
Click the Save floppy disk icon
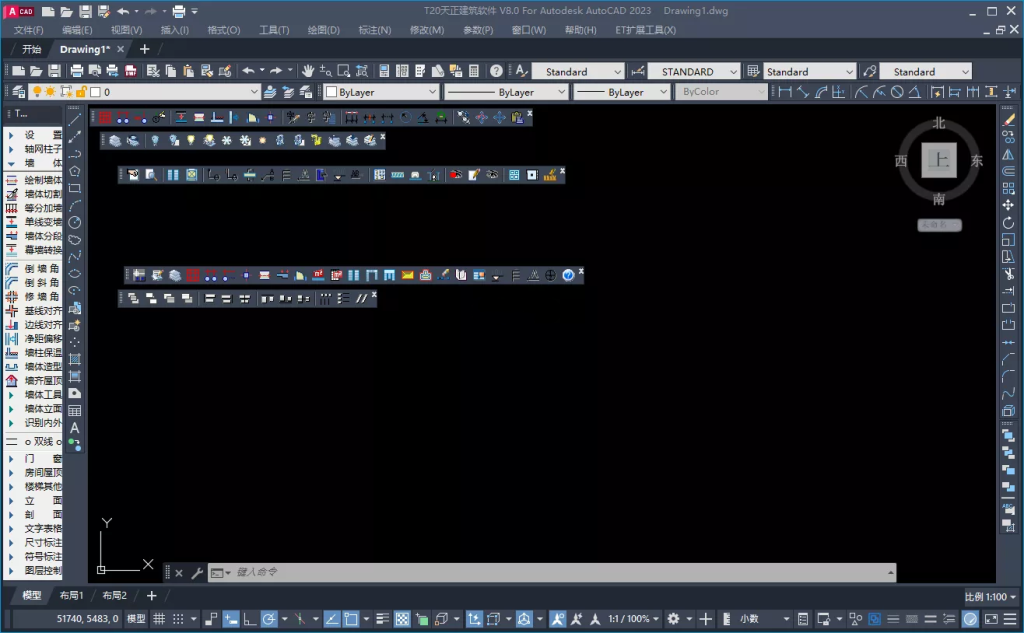(x=53, y=71)
